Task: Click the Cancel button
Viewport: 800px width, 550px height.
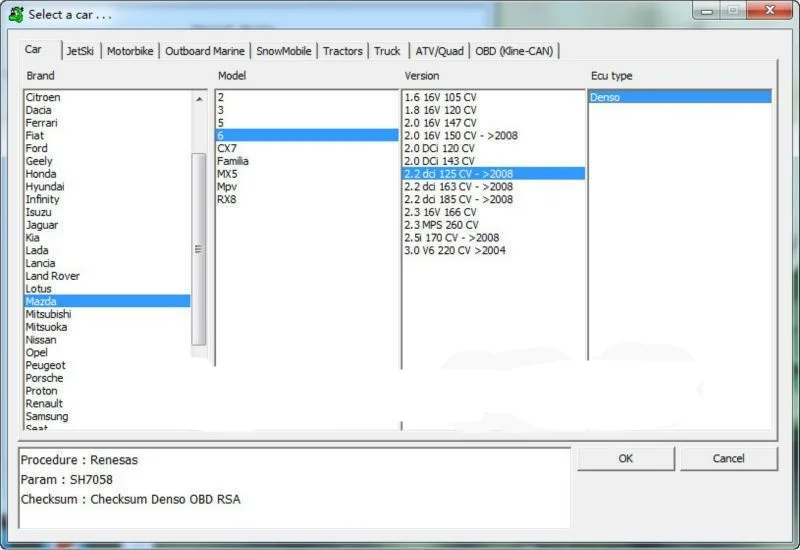Action: 728,458
